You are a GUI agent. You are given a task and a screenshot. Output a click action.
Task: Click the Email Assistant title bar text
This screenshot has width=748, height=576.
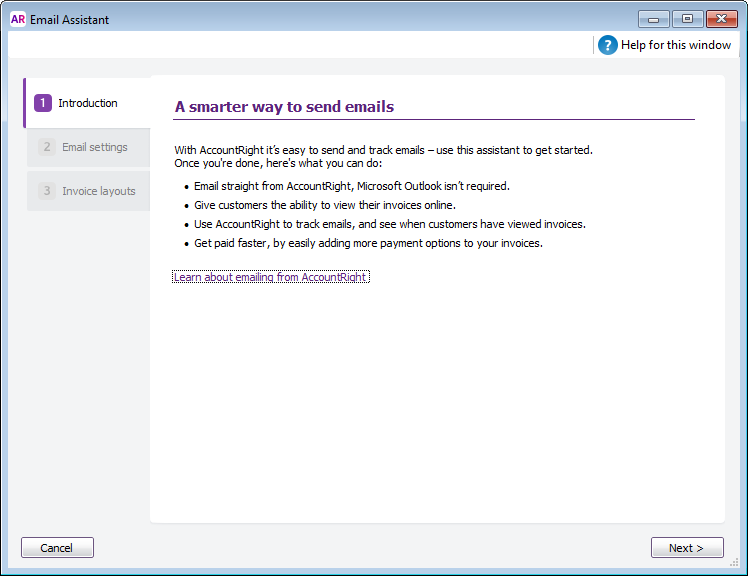point(70,20)
